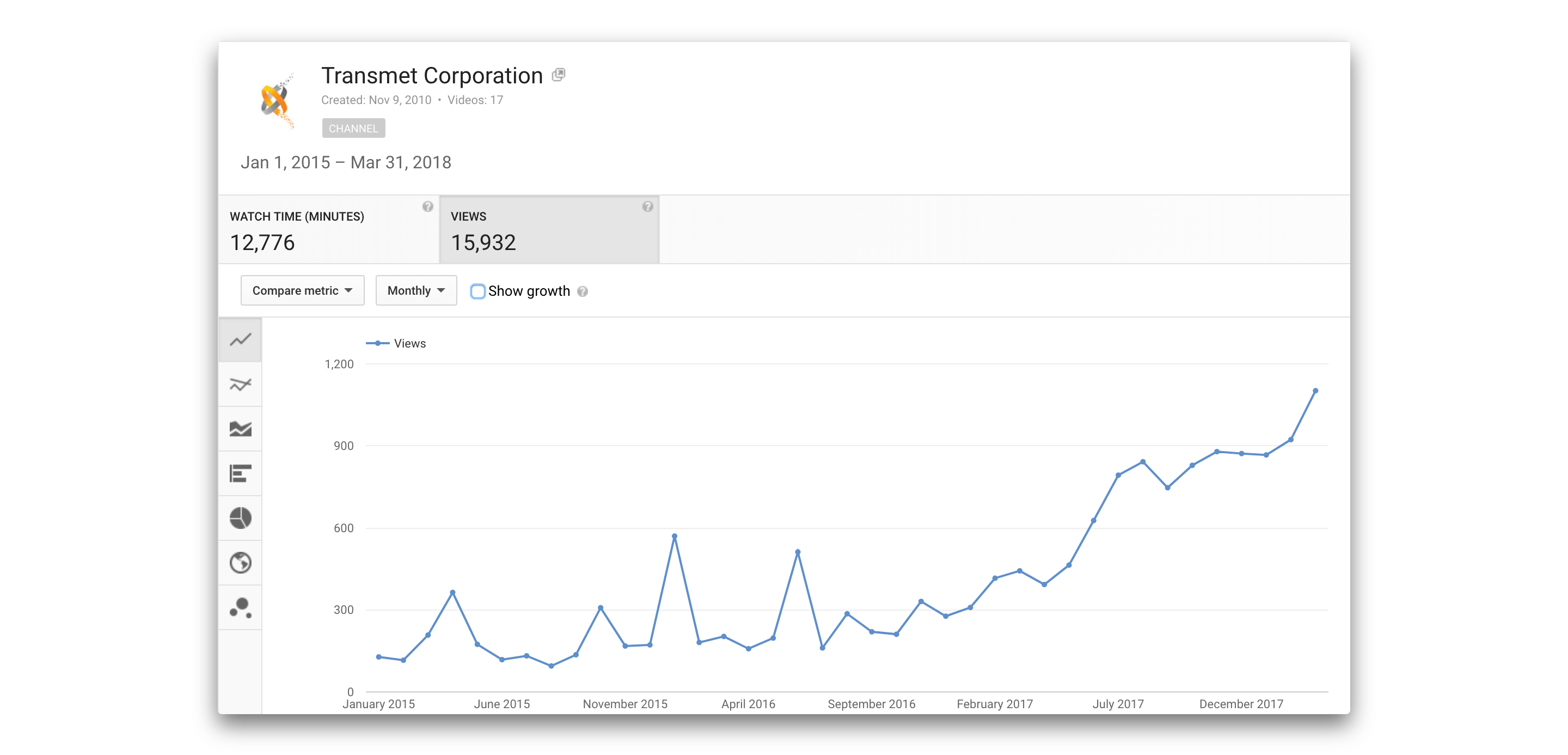
Task: Click the CHANNEL badge label
Action: [x=354, y=129]
